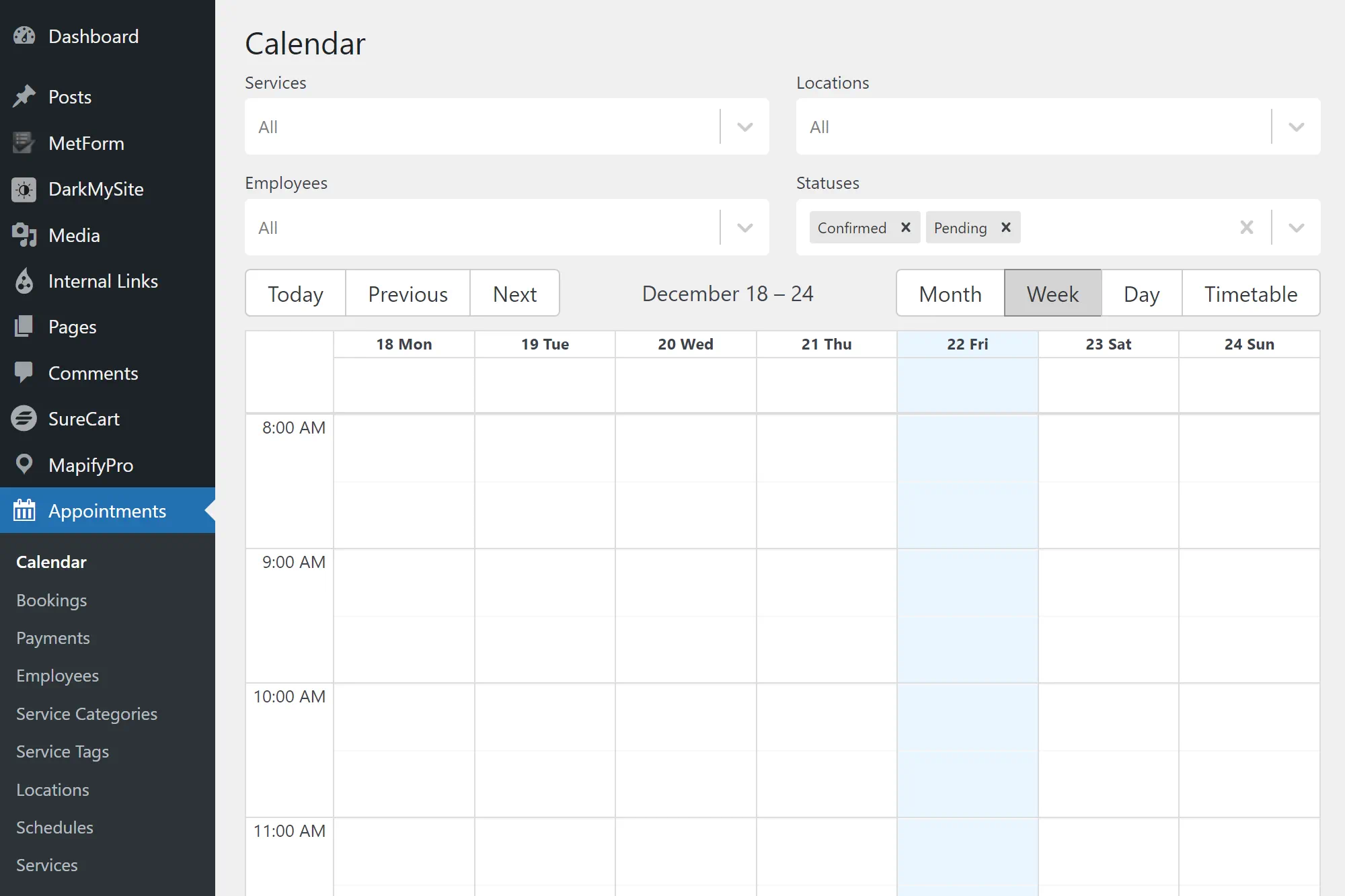
Task: Switch to Day view
Action: point(1141,293)
